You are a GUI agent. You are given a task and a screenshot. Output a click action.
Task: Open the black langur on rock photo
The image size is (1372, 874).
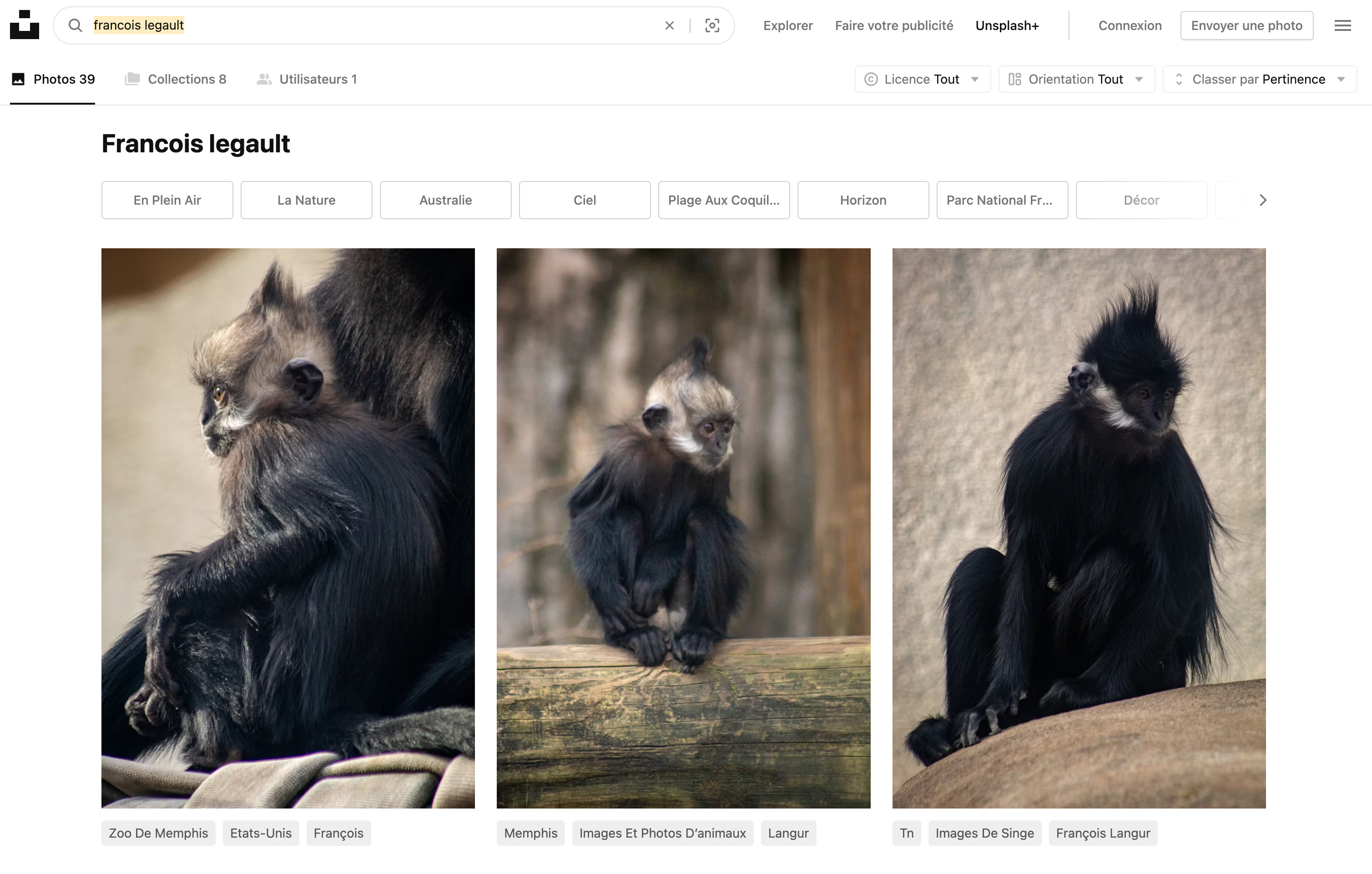pyautogui.click(x=1079, y=528)
